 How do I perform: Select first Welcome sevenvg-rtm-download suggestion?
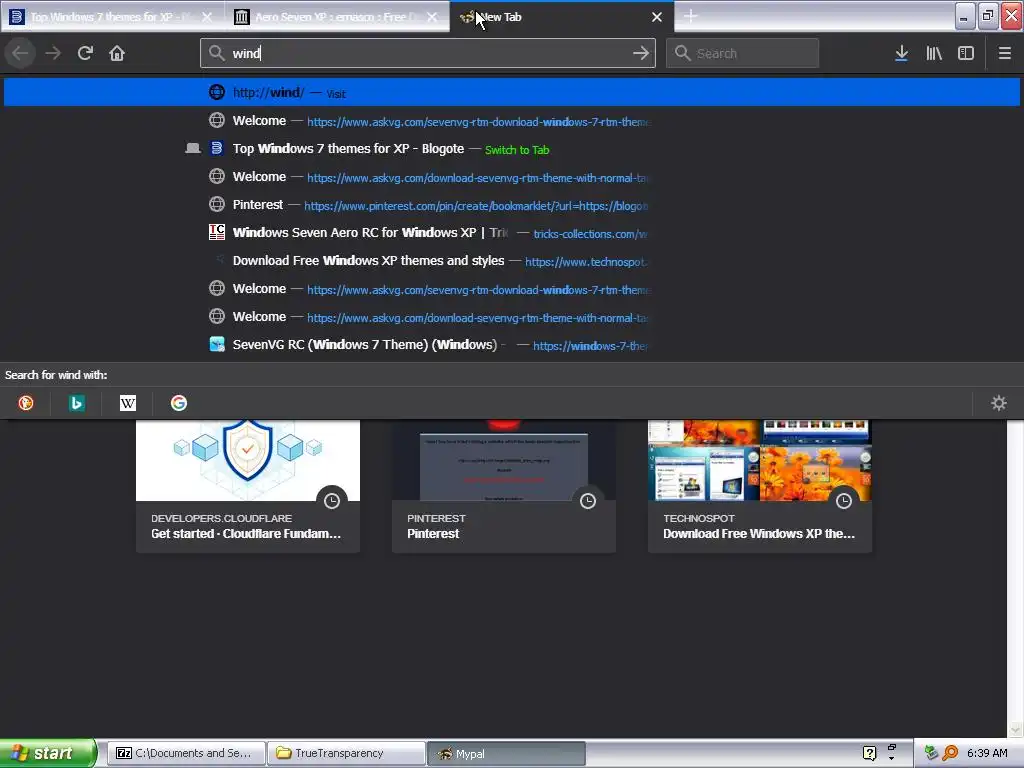(x=512, y=121)
